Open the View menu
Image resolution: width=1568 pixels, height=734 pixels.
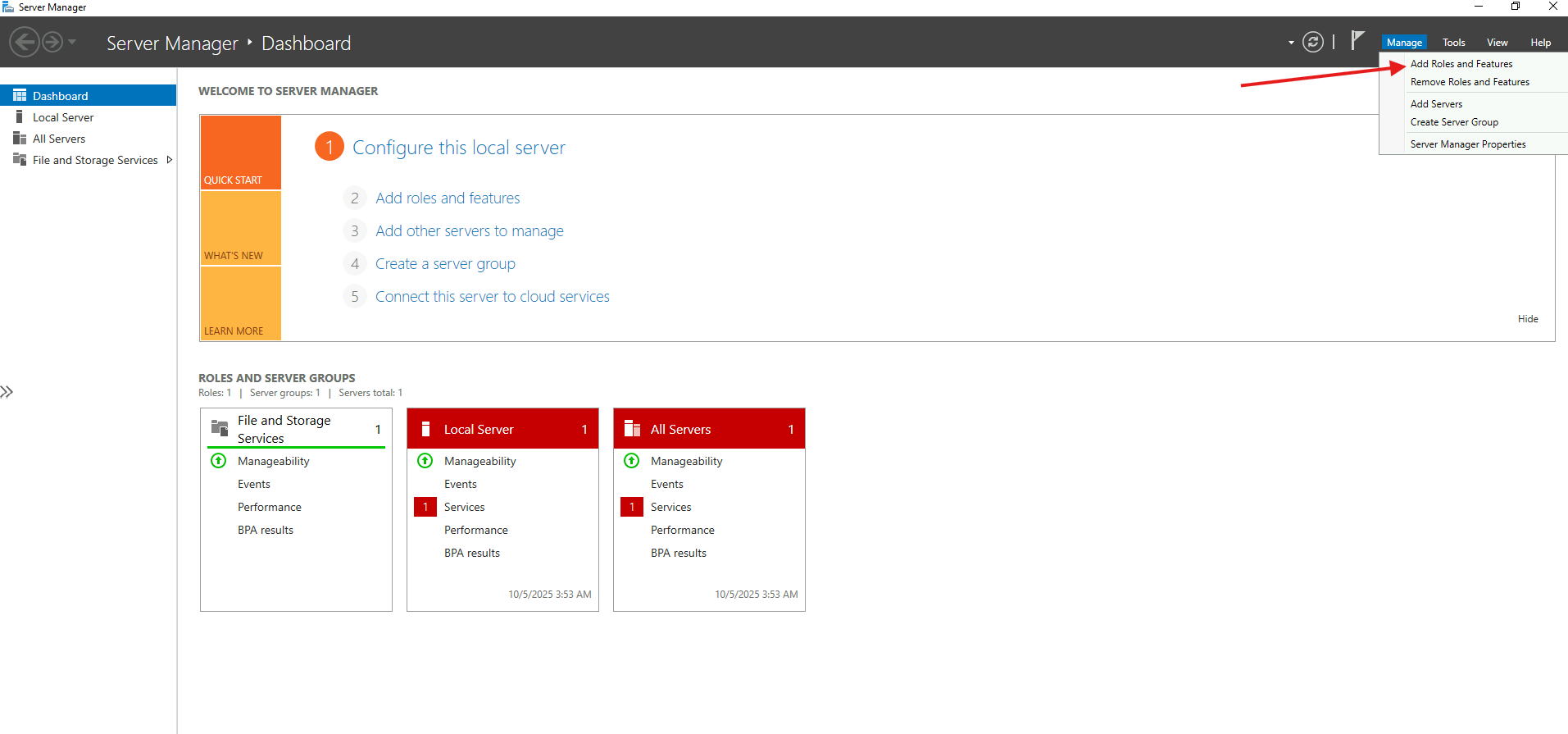tap(1497, 43)
